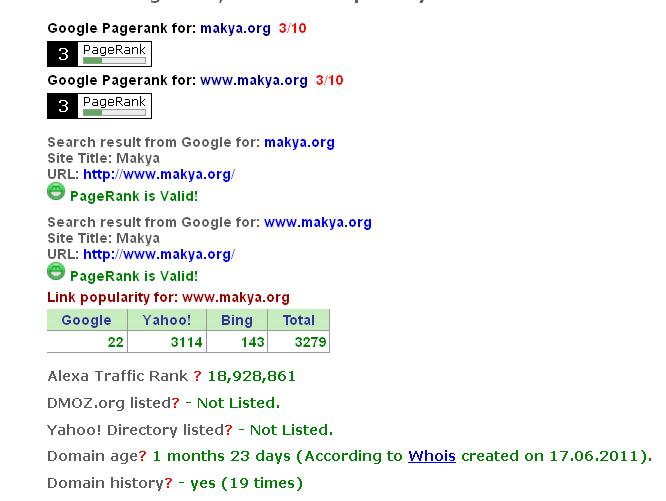The image size is (666, 501).
Task: Click the Yahoo! column header in link popularity table
Action: tap(167, 320)
